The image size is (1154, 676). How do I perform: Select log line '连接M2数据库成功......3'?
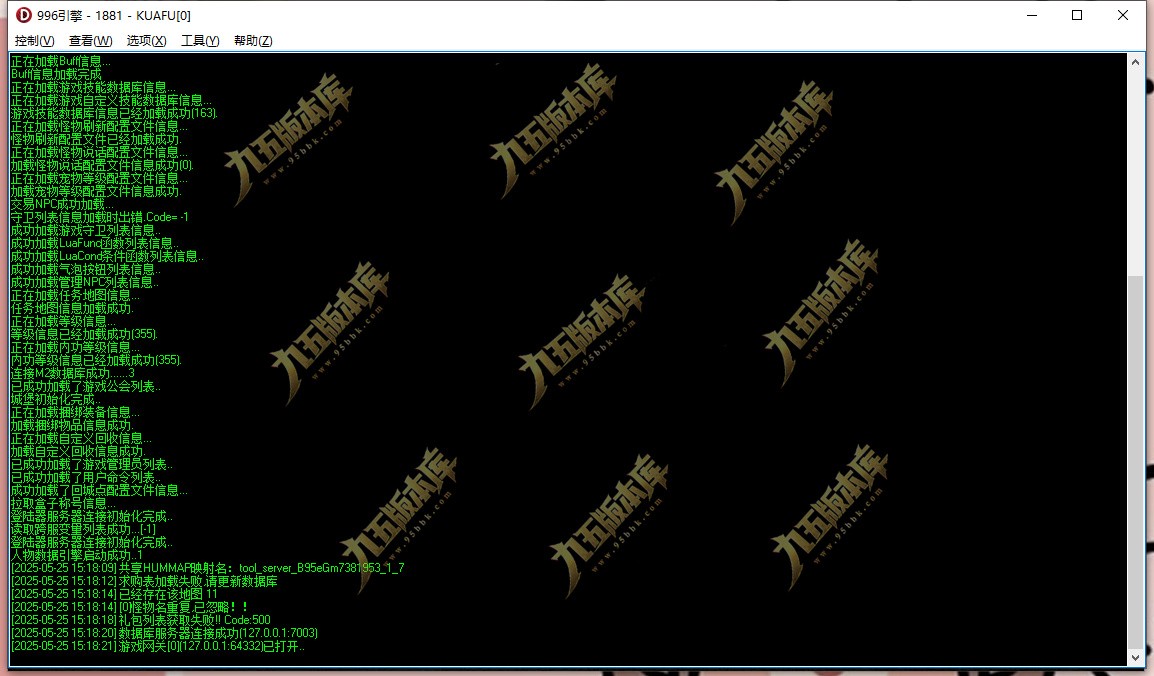72,373
